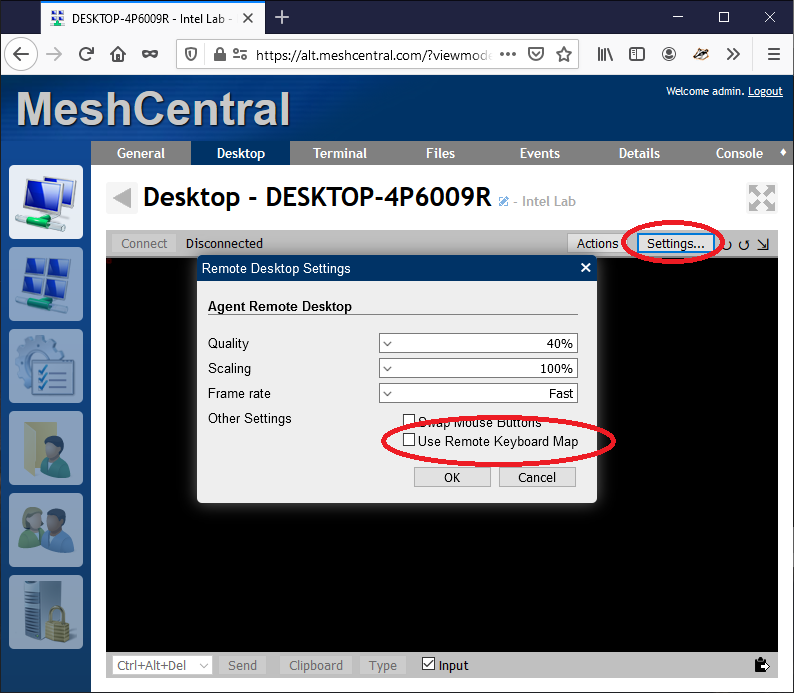Click the clipboard share icon in bottom bar
This screenshot has height=693, width=794.
[x=762, y=665]
